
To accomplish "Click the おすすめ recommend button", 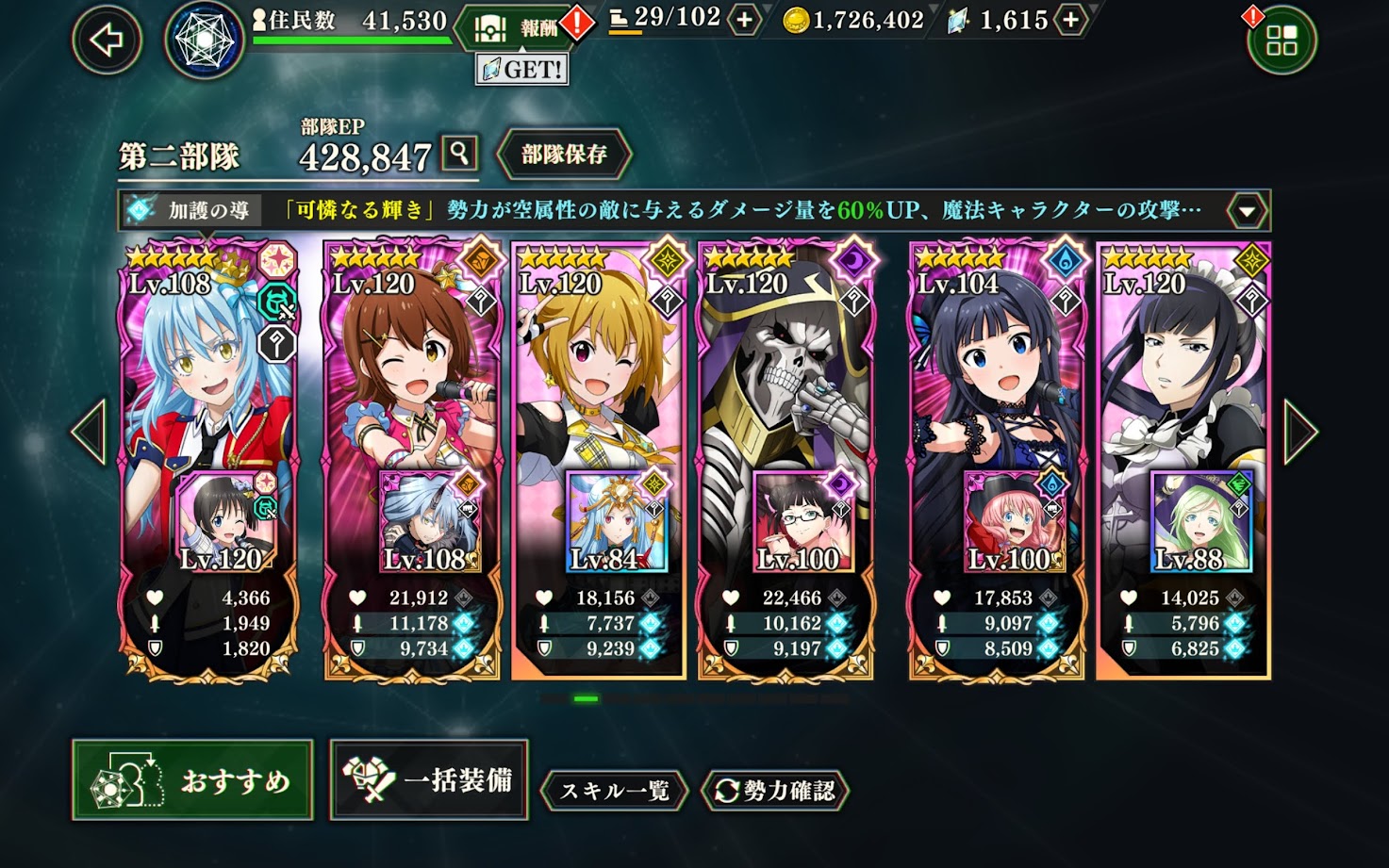I will coord(193,780).
